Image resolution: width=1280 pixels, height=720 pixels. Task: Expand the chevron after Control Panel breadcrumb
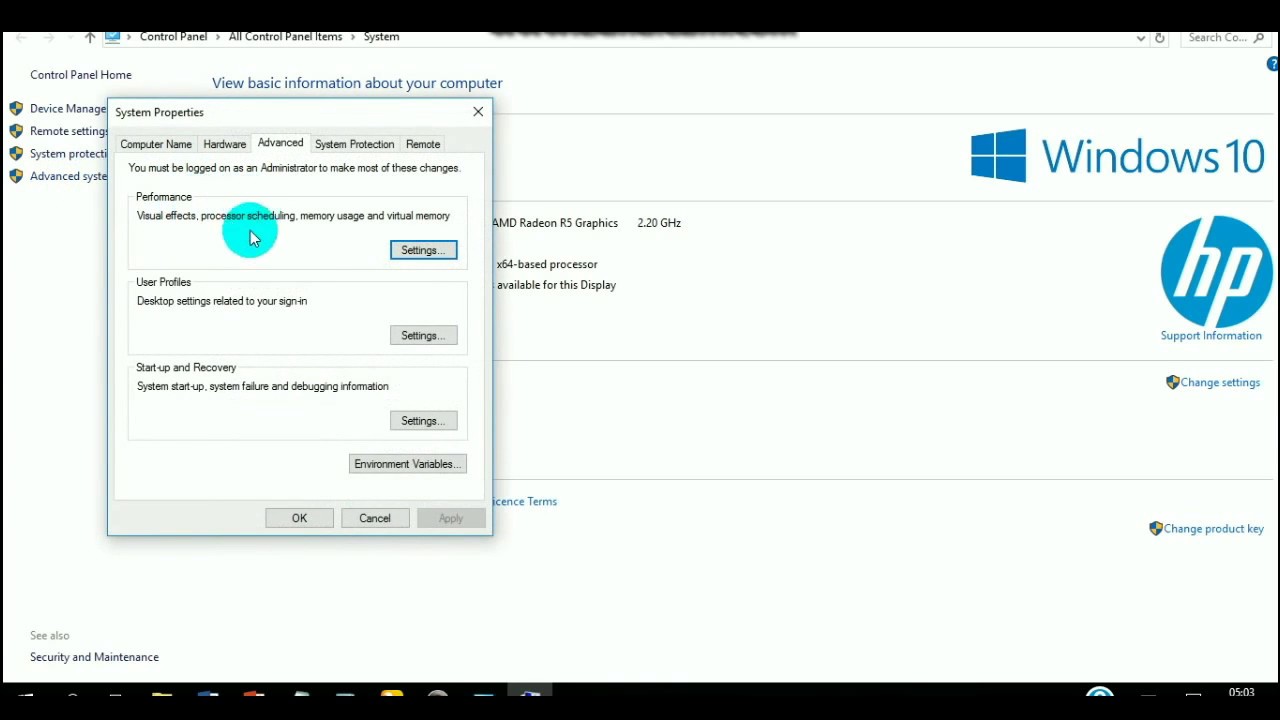(218, 37)
